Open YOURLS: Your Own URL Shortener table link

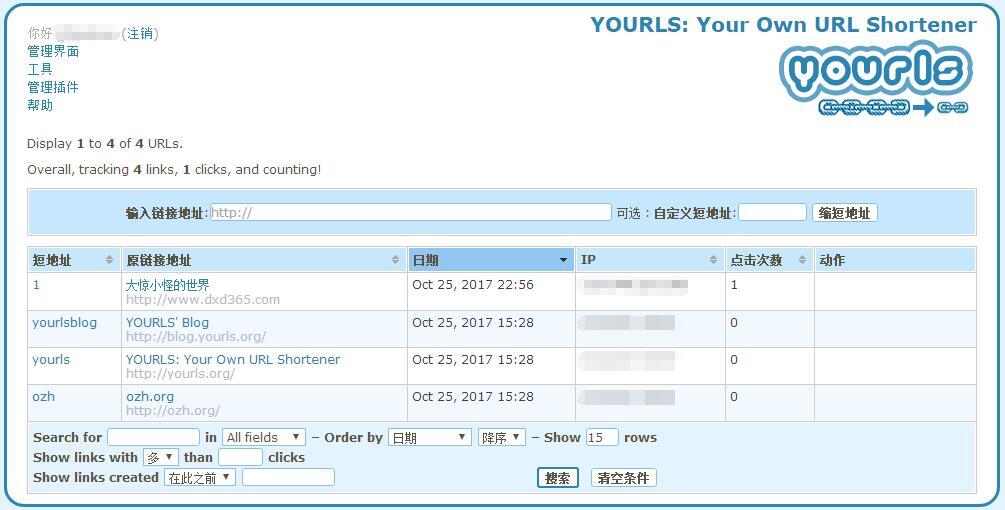[x=233, y=359]
